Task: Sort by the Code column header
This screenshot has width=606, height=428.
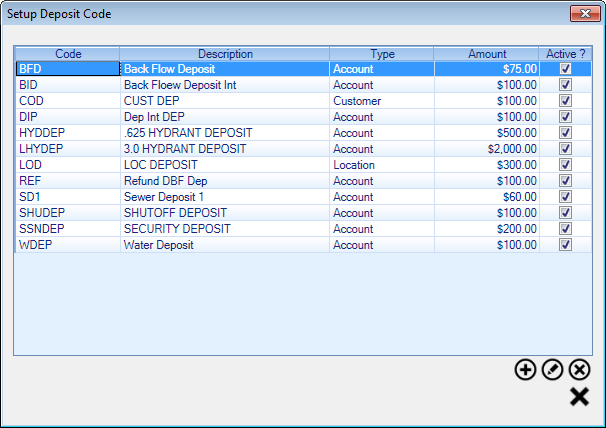Action: click(68, 54)
